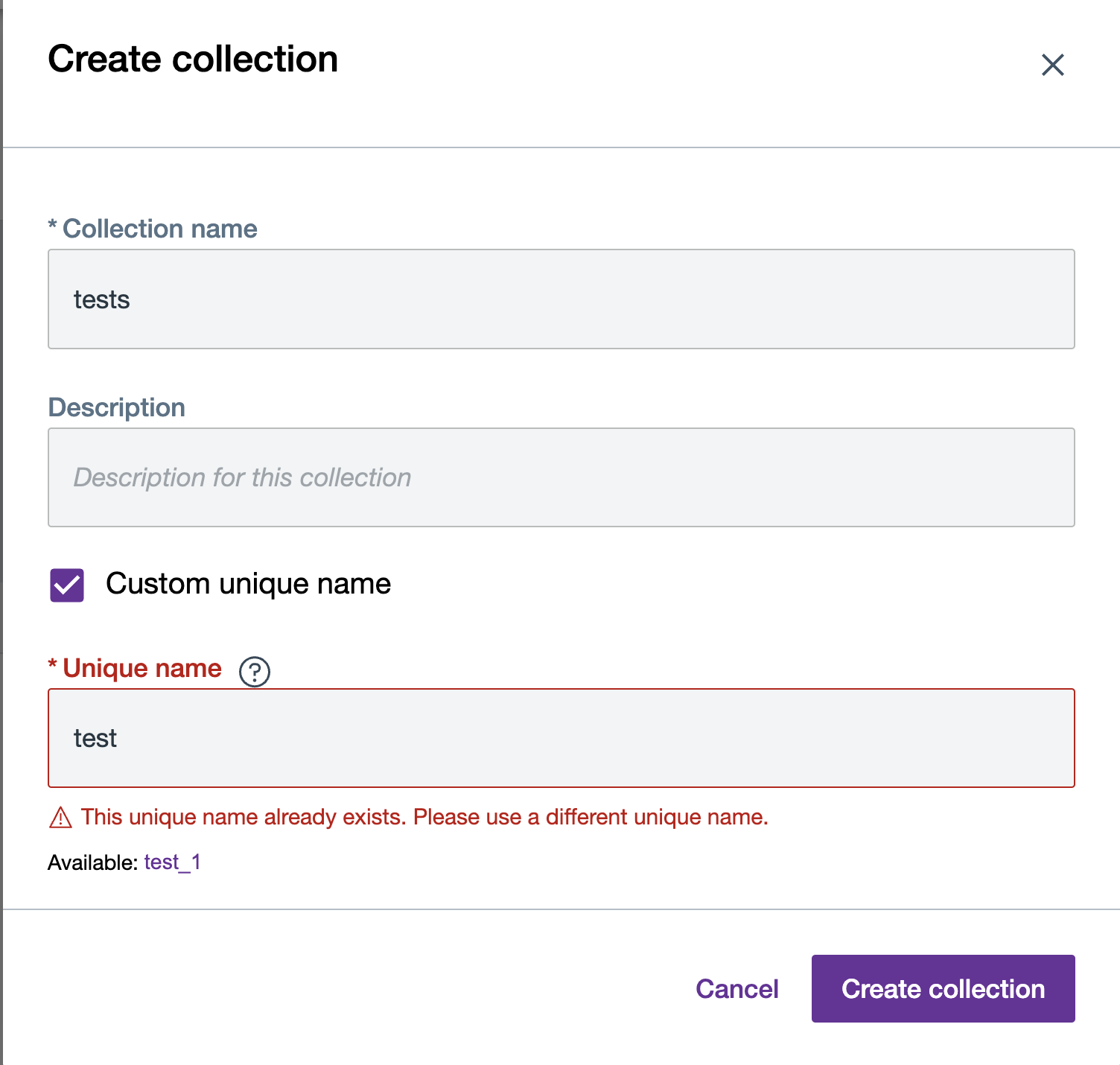The height and width of the screenshot is (1065, 1120).
Task: Focus the Unique name input containing test
Action: point(561,738)
